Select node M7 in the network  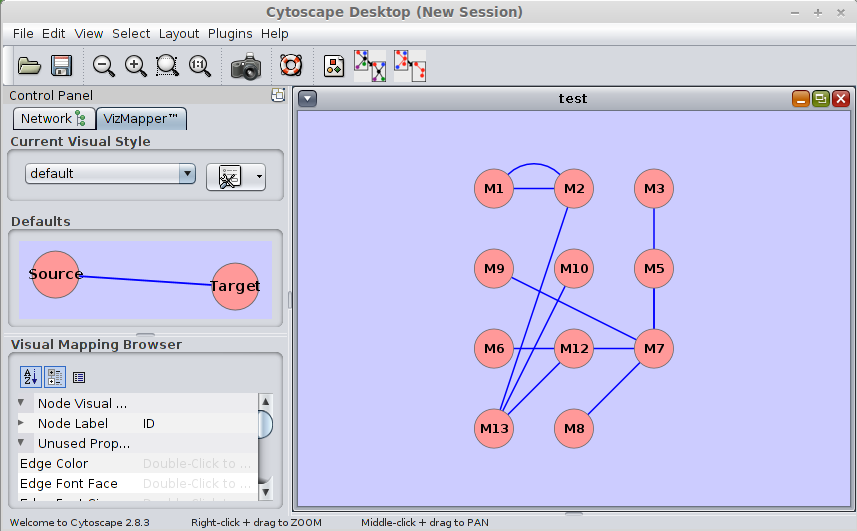(654, 349)
